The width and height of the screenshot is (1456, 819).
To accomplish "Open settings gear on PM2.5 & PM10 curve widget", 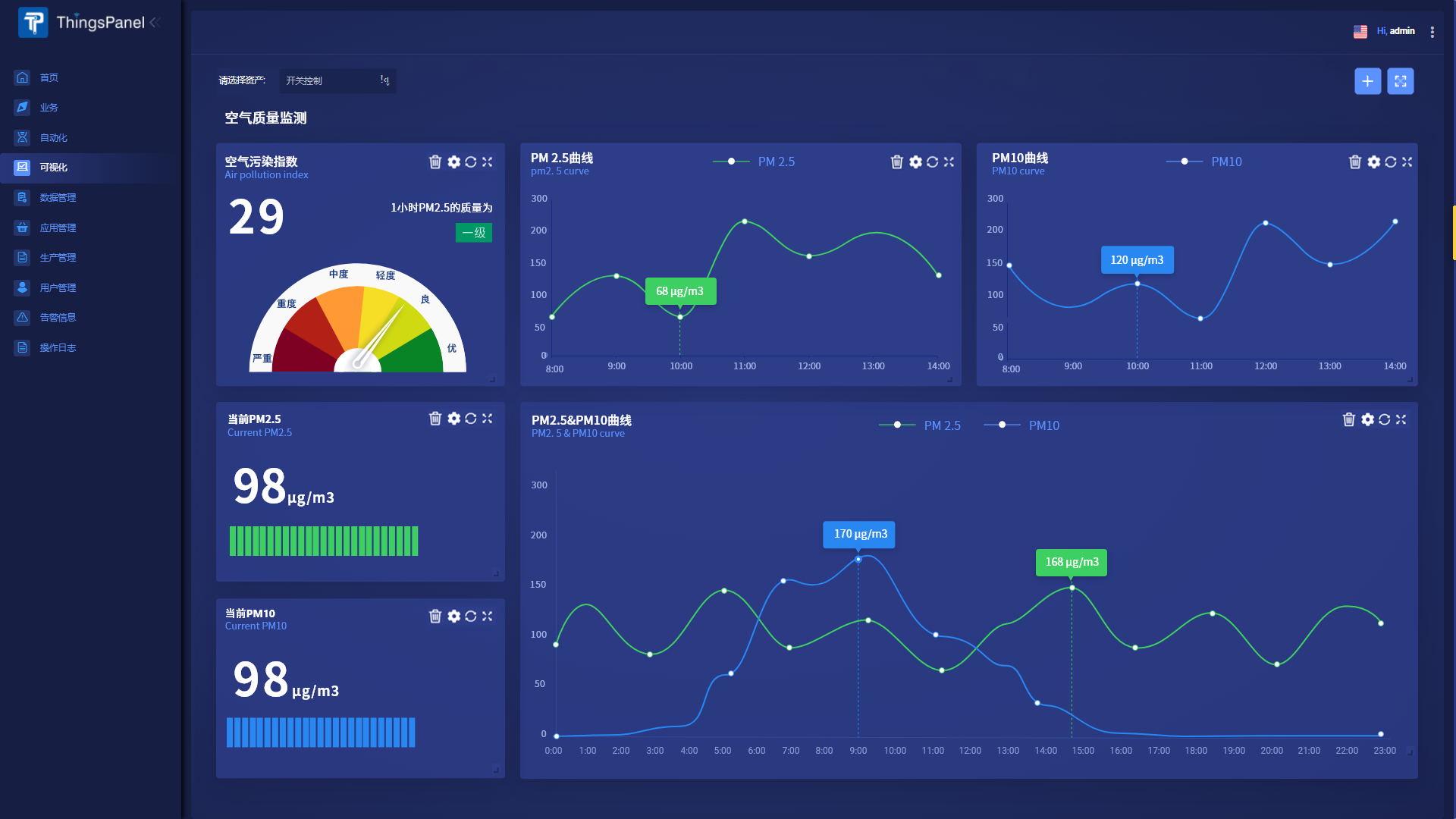I will tap(1367, 419).
